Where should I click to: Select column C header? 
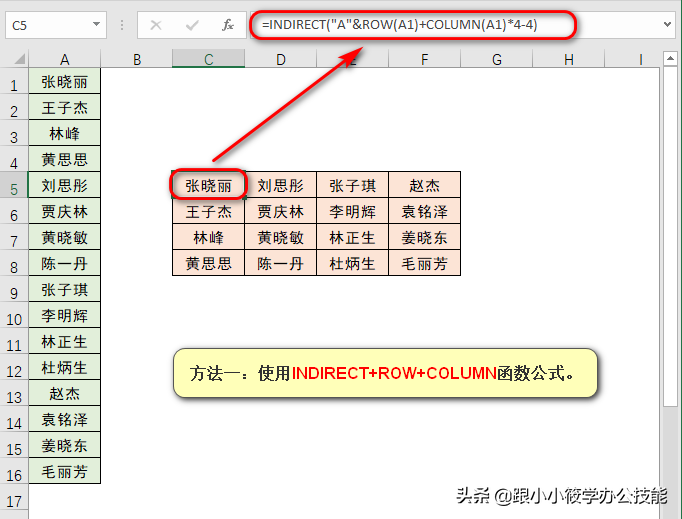tap(208, 59)
